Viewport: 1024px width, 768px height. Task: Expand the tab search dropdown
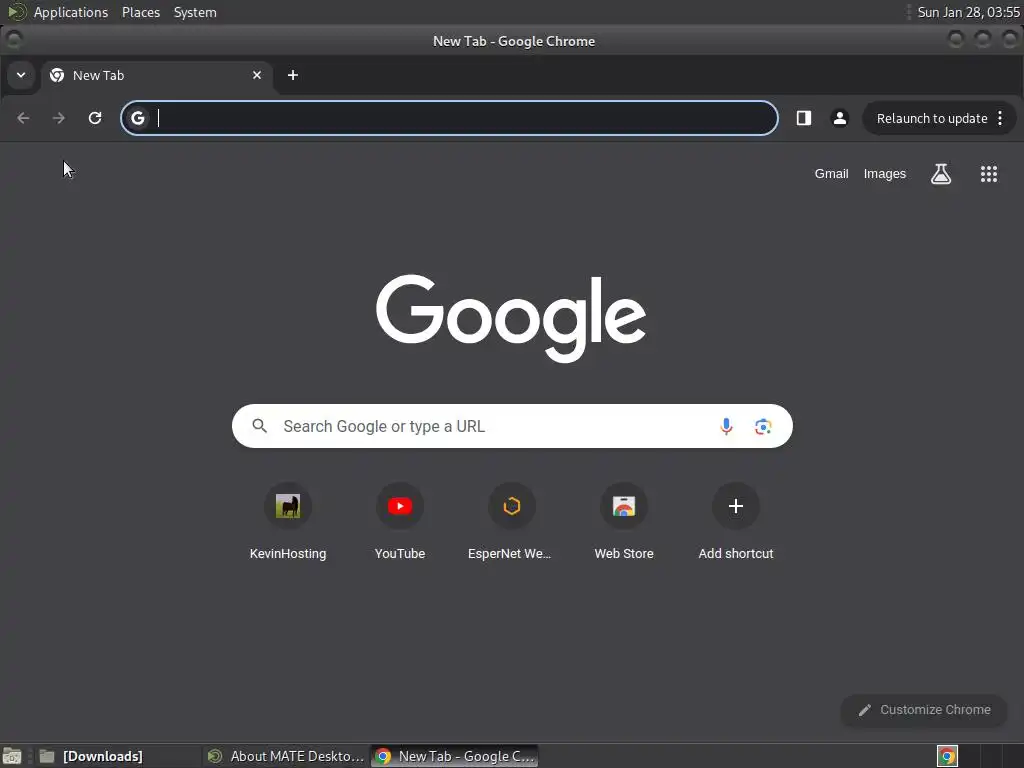point(21,75)
